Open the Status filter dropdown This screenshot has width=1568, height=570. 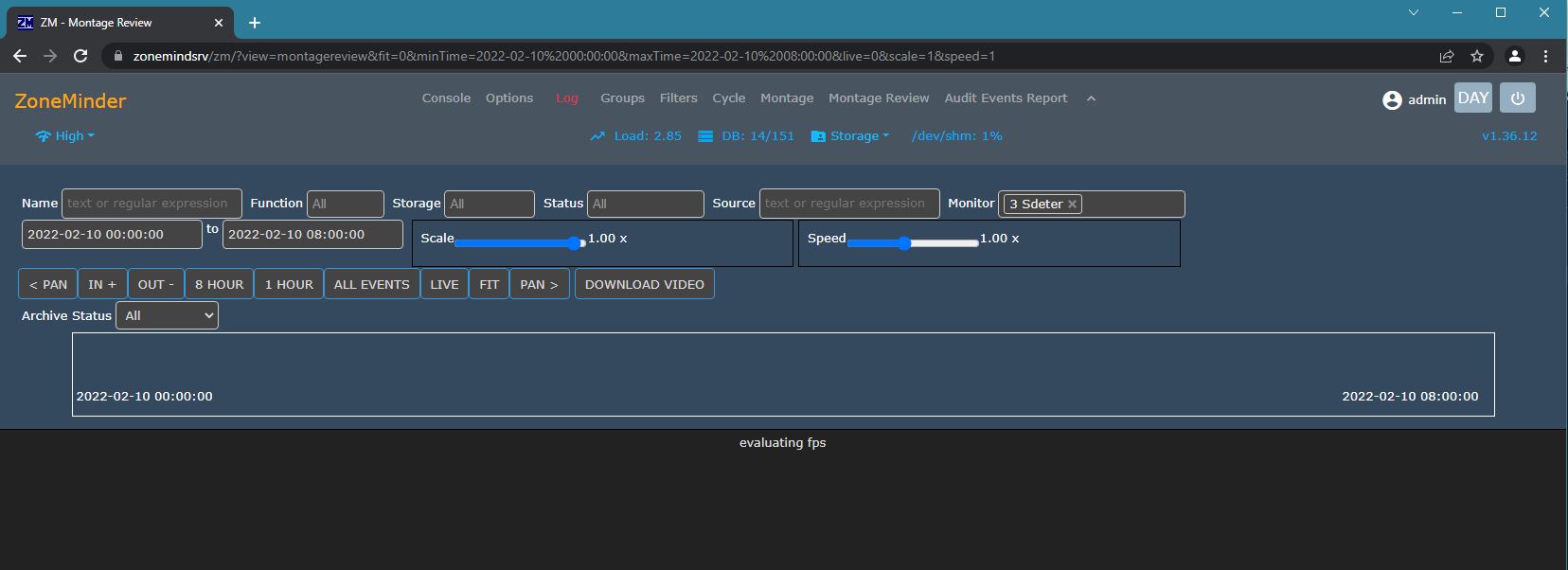pyautogui.click(x=646, y=204)
